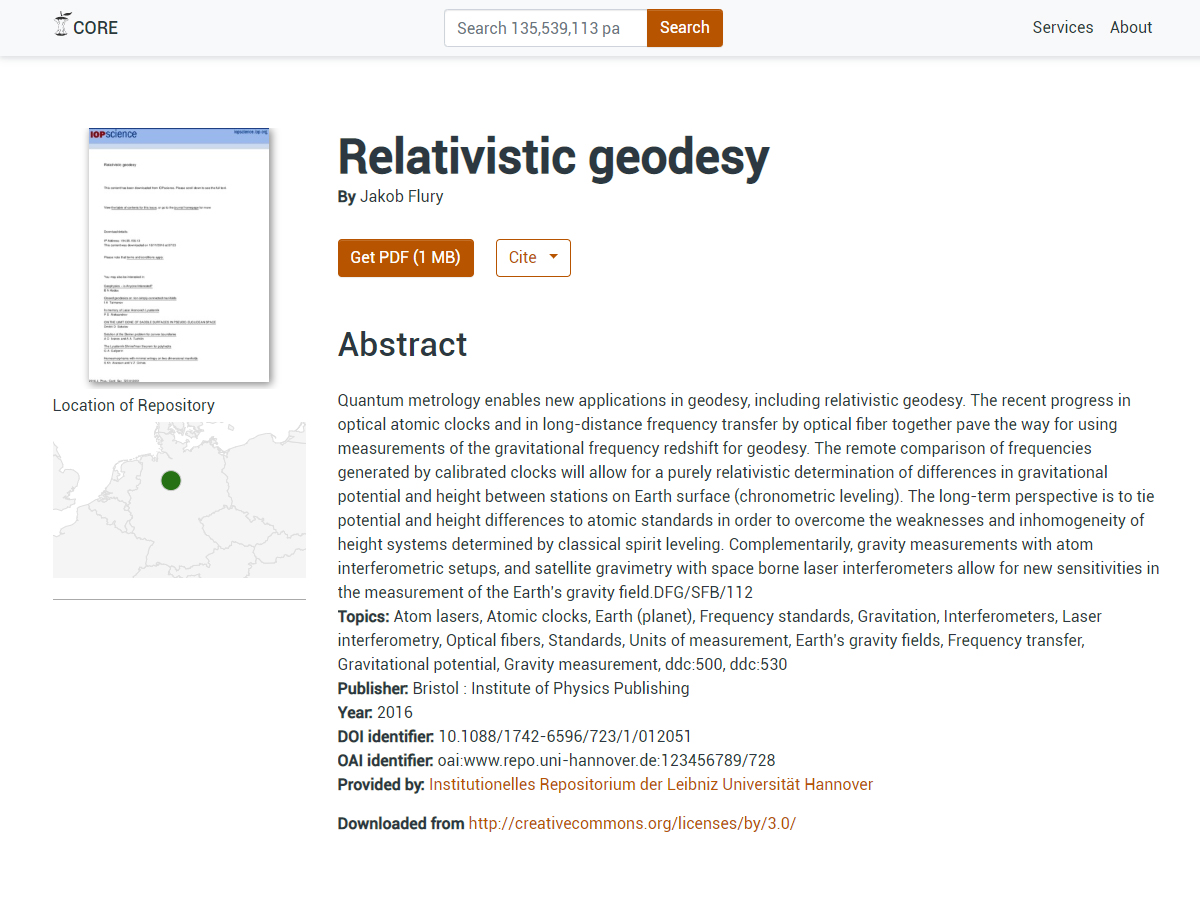Click the DOI value 10.1088/1742-6596/723/1/012051

564,737
